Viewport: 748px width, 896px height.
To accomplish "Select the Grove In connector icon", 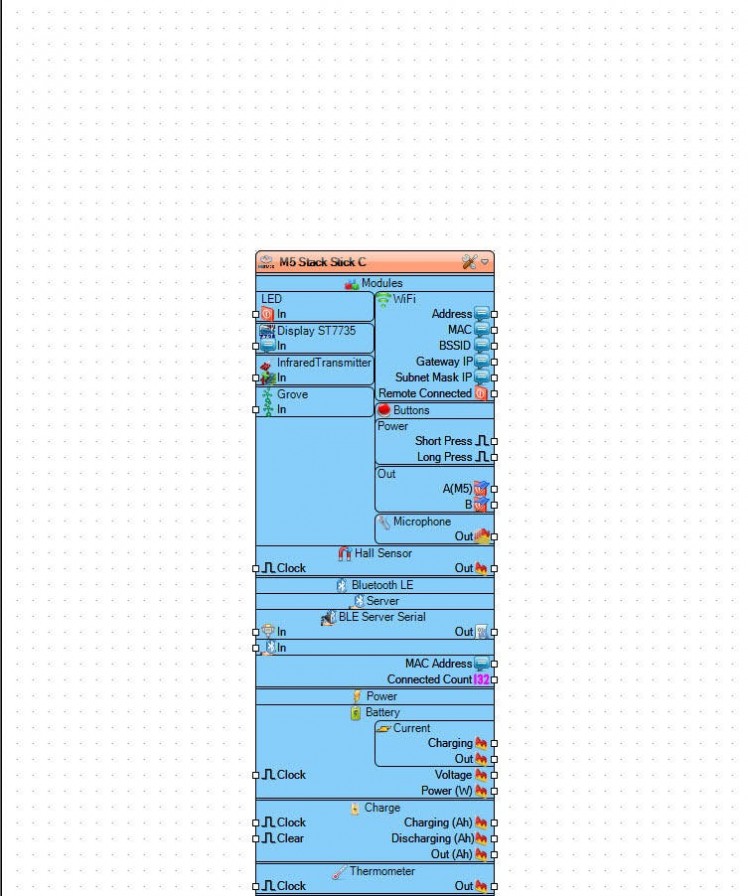I will tap(268, 410).
